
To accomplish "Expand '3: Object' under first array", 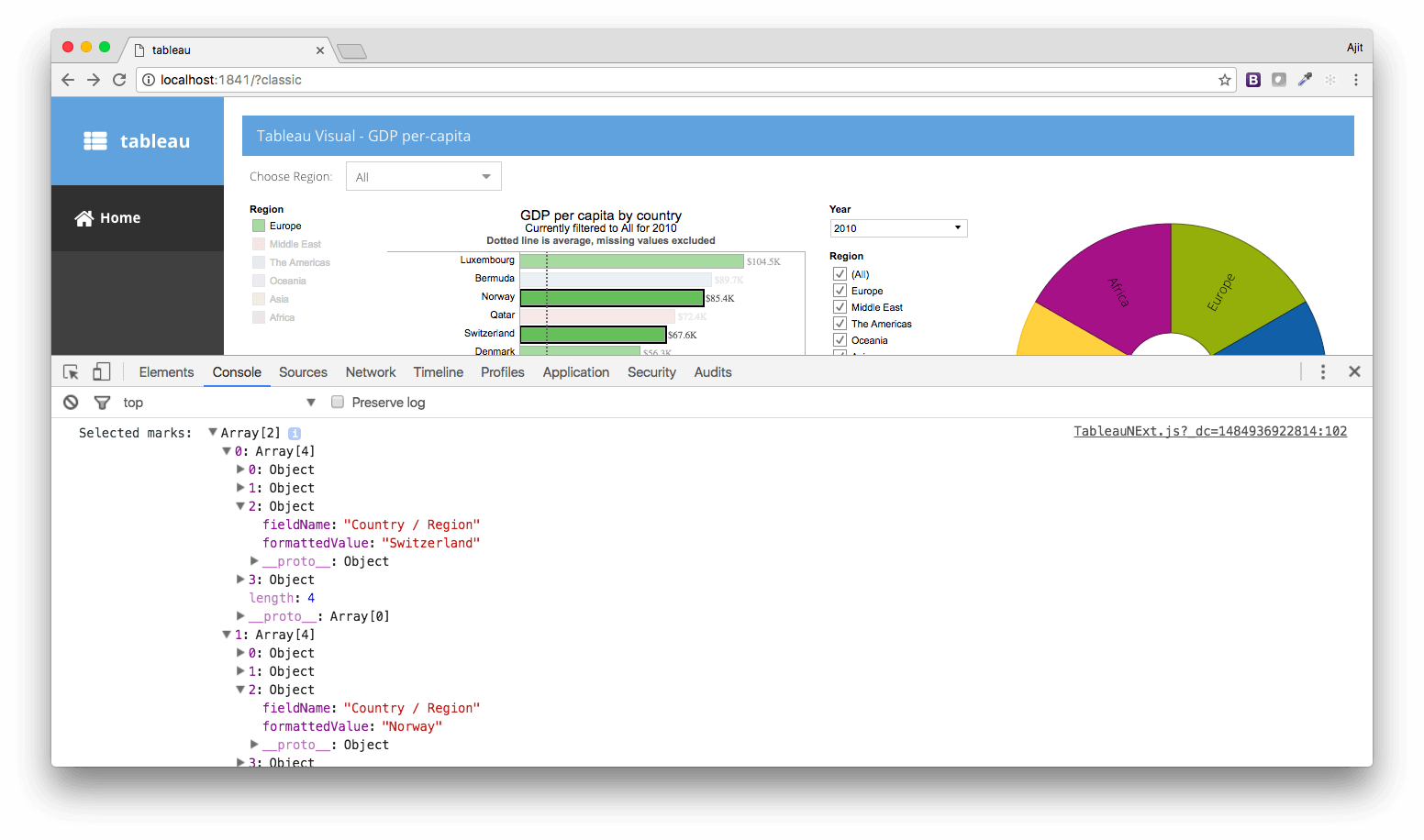I will click(240, 580).
